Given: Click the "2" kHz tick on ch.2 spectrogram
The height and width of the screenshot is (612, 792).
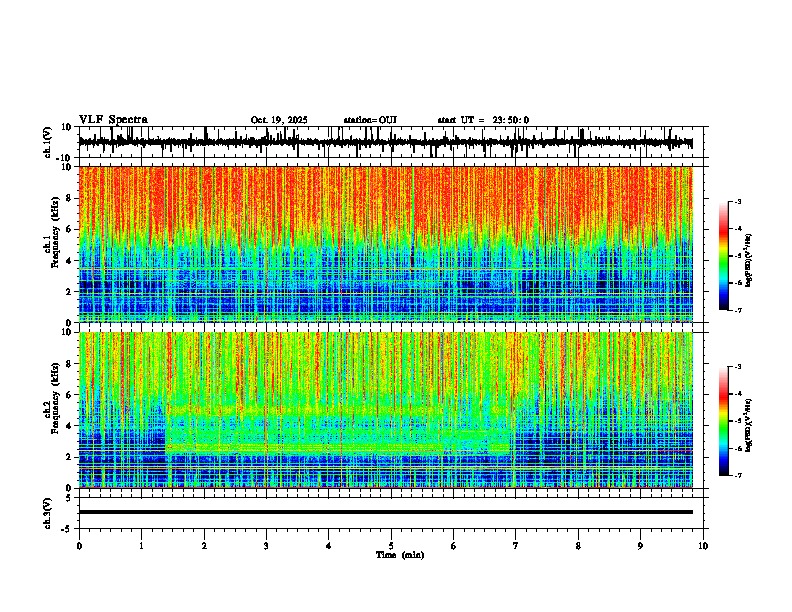Looking at the screenshot, I should coord(69,457).
